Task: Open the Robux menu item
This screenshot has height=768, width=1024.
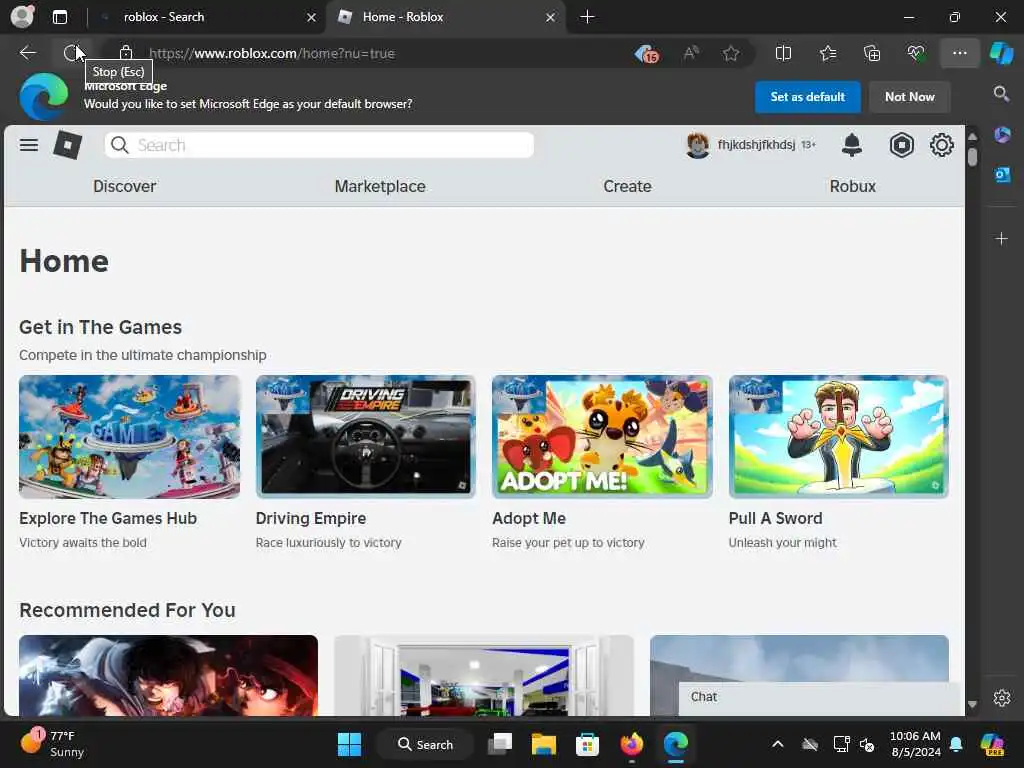Action: tap(852, 186)
